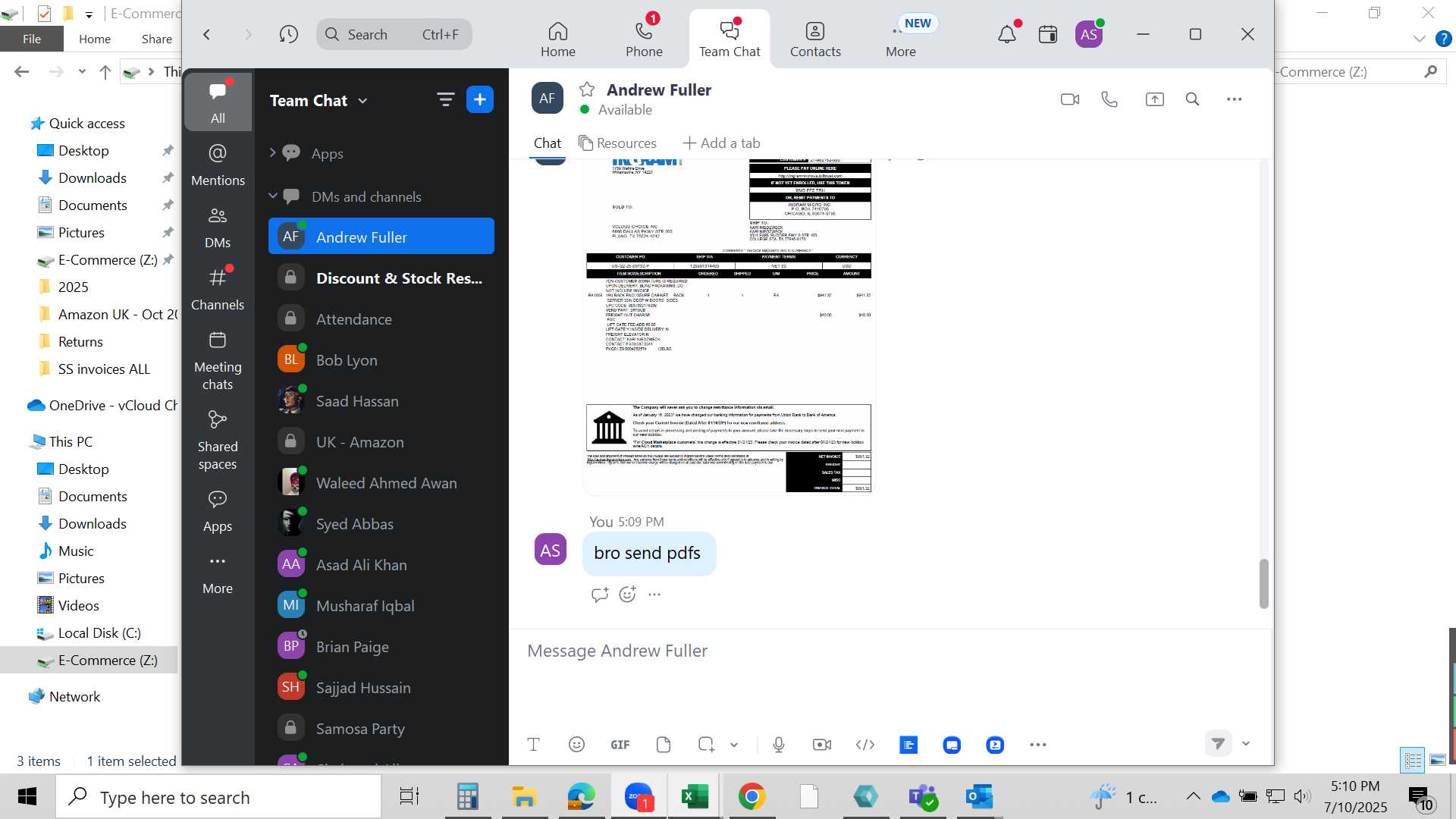Click the share screen icon in chat header
The width and height of the screenshot is (1456, 819).
1154,99
